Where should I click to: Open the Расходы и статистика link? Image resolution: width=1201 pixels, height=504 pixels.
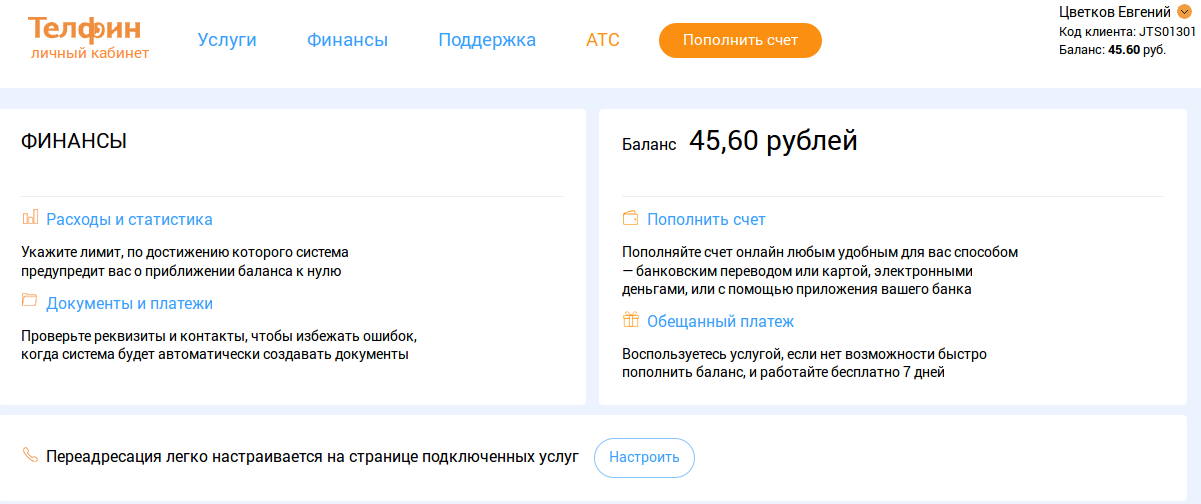129,219
